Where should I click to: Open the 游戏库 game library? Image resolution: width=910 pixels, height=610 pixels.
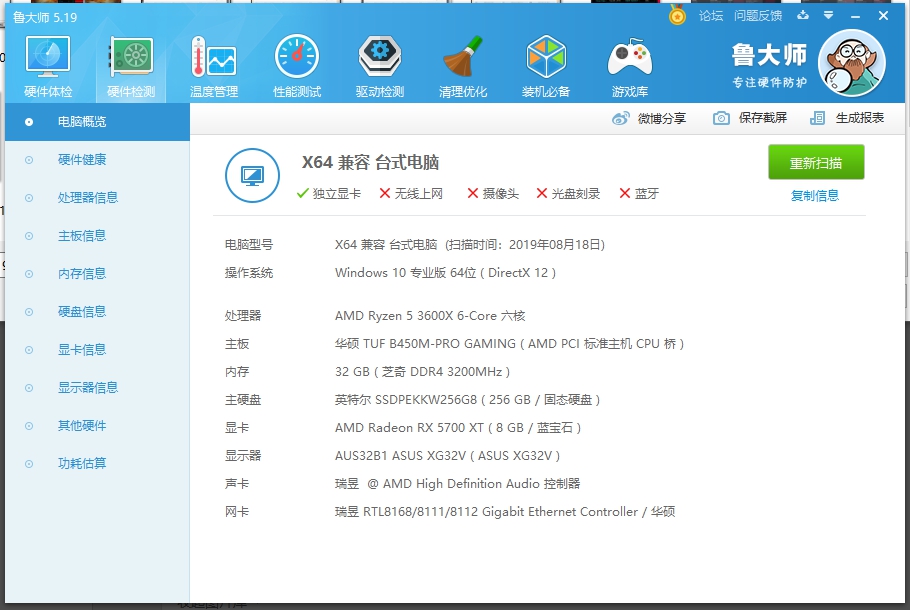(x=629, y=63)
